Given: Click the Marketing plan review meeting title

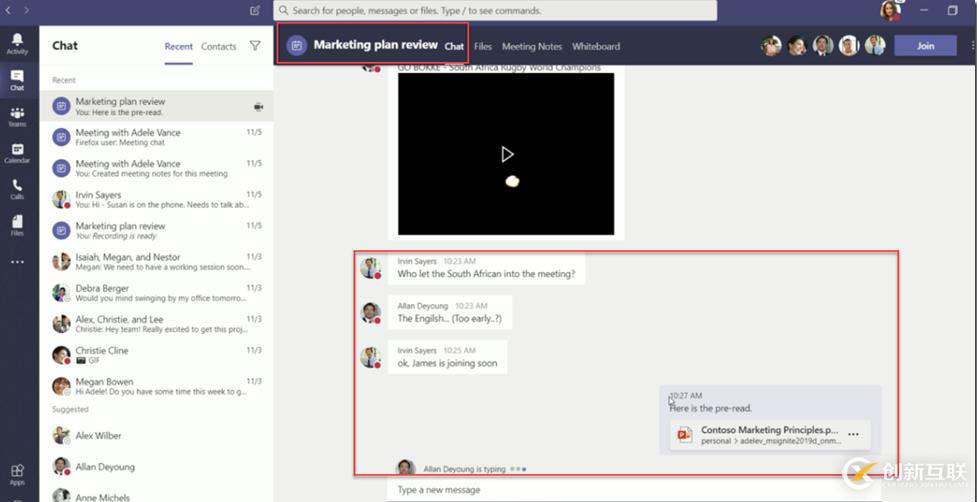Looking at the screenshot, I should 376,45.
